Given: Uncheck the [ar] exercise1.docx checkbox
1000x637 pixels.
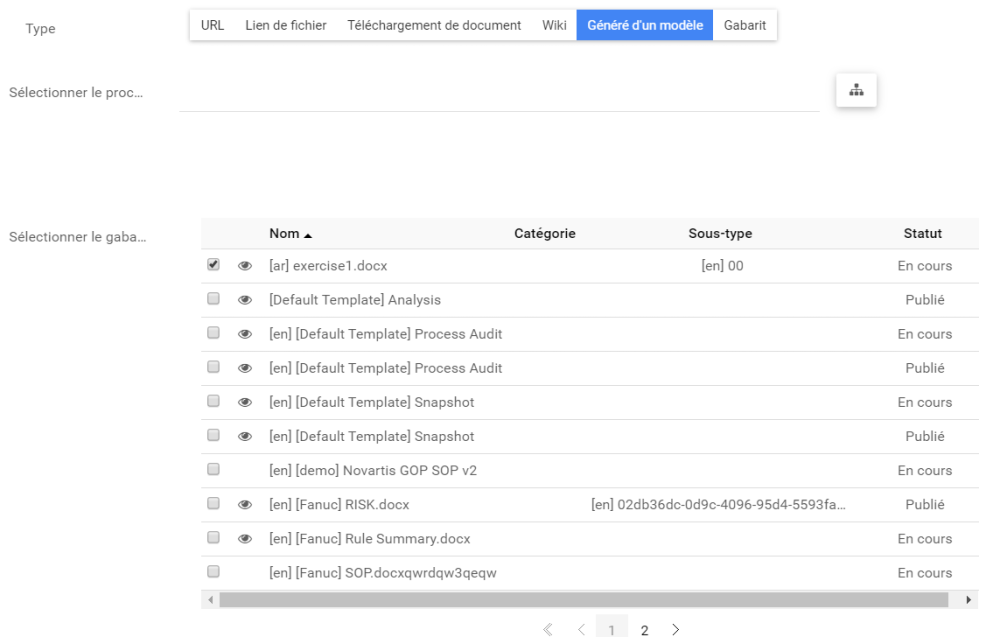Looking at the screenshot, I should tap(213, 266).
